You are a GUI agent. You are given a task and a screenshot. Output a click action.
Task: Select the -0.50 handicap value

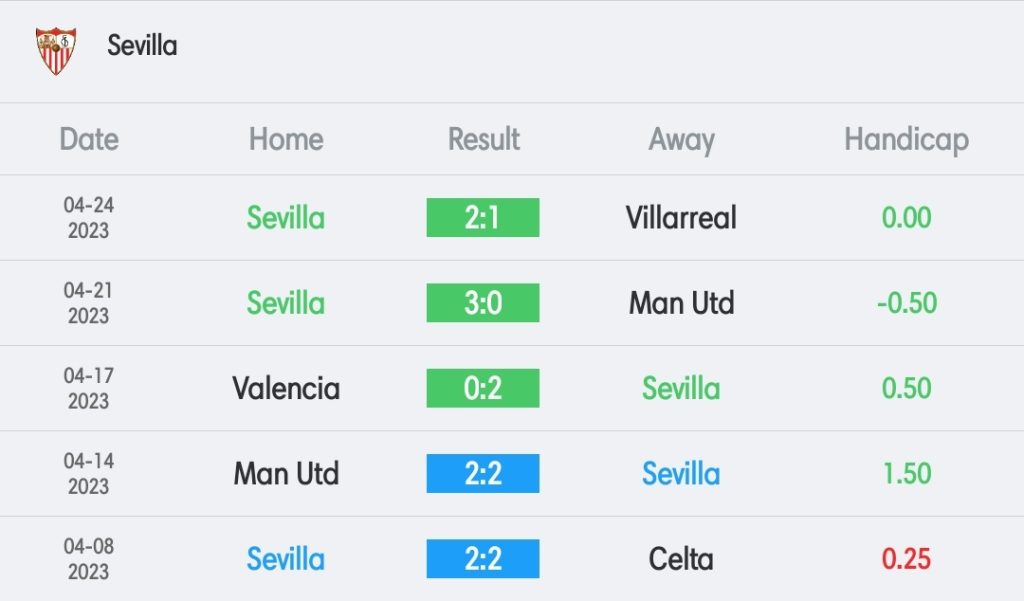906,303
